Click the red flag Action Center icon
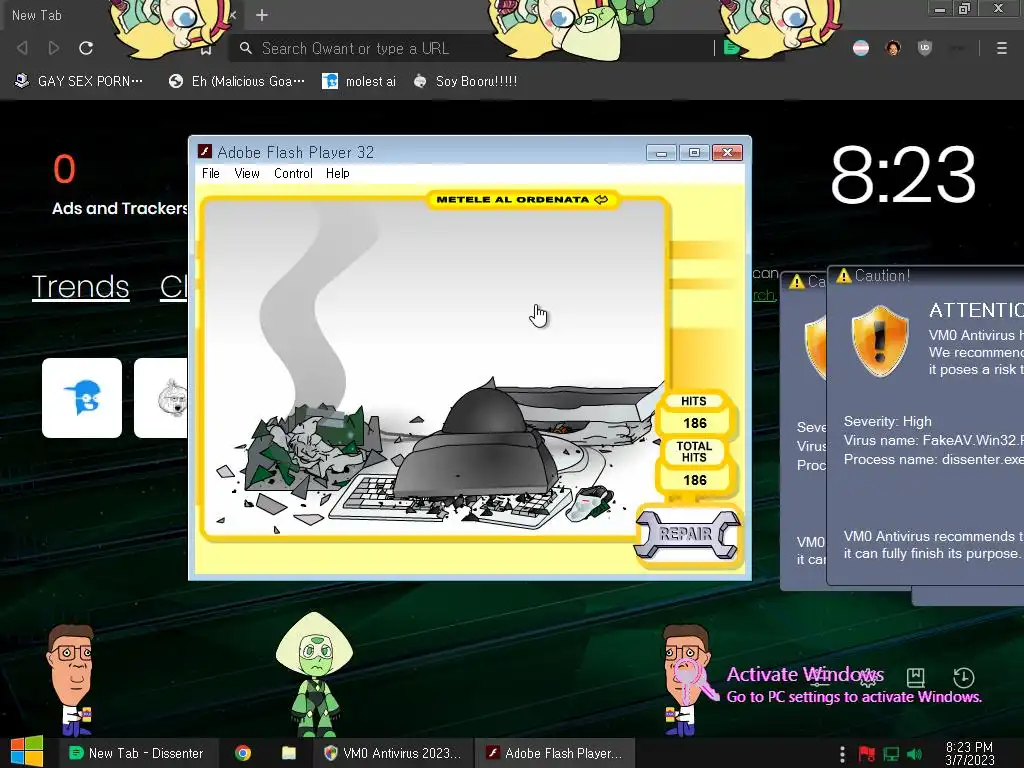 click(867, 754)
